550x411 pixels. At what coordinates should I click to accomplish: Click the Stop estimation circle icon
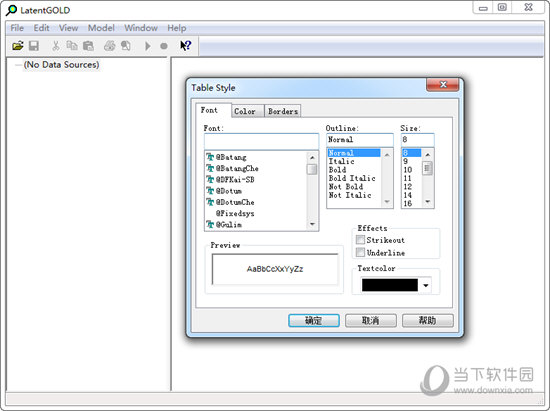pos(163,46)
